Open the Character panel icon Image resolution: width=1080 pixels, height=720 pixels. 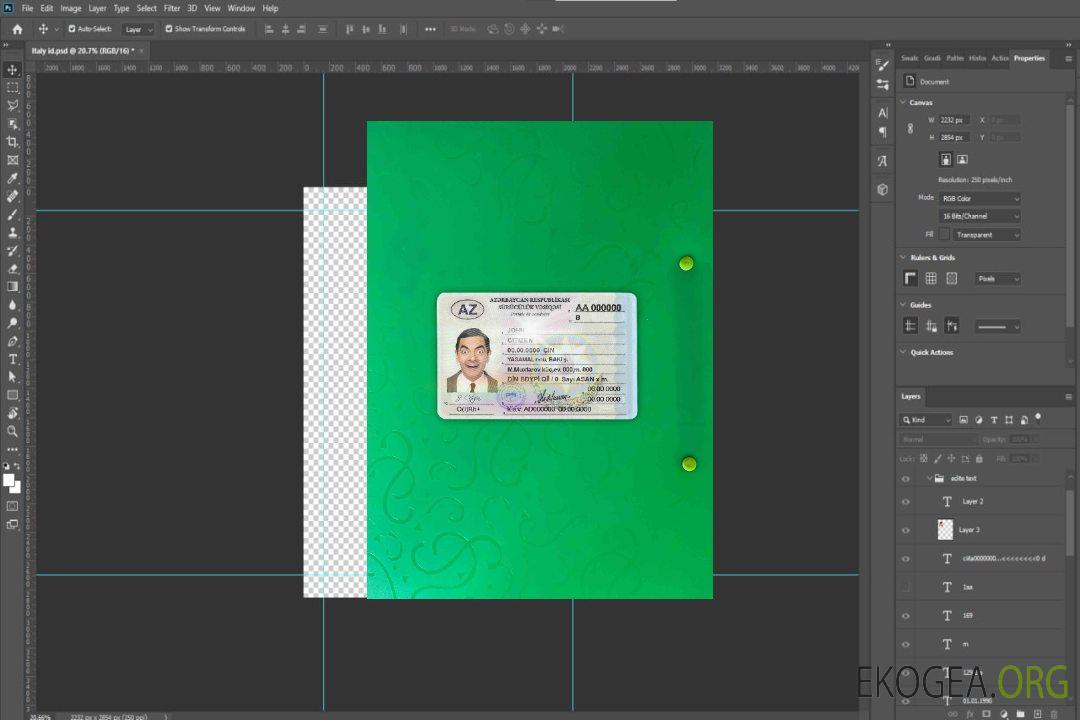[882, 112]
